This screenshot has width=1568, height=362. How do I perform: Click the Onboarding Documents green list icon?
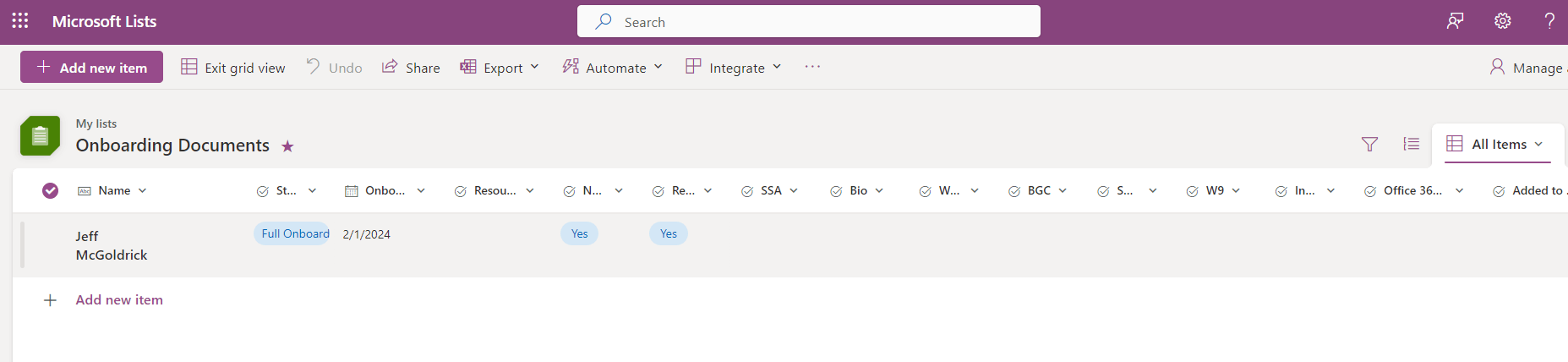(x=40, y=136)
